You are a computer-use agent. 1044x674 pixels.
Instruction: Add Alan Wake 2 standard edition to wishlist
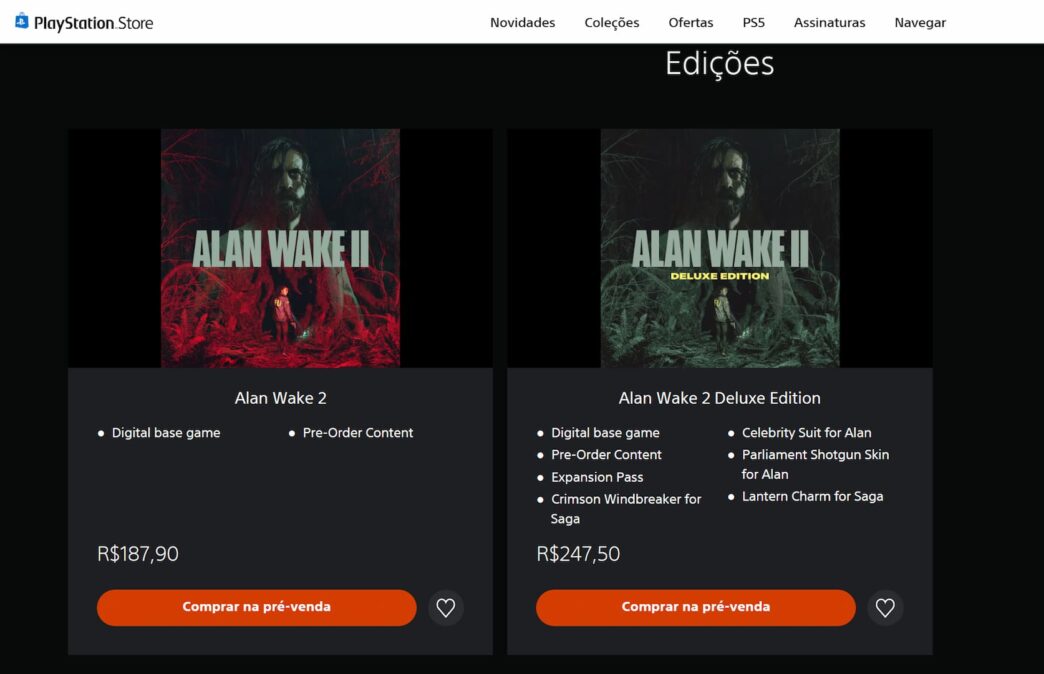tap(445, 607)
